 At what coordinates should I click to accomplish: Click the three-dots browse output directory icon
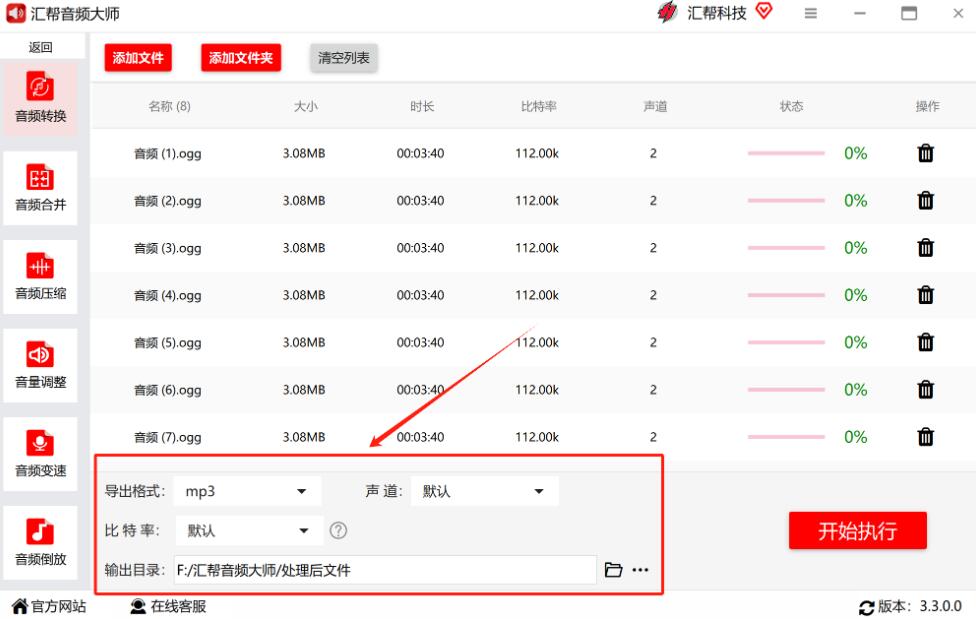point(640,570)
